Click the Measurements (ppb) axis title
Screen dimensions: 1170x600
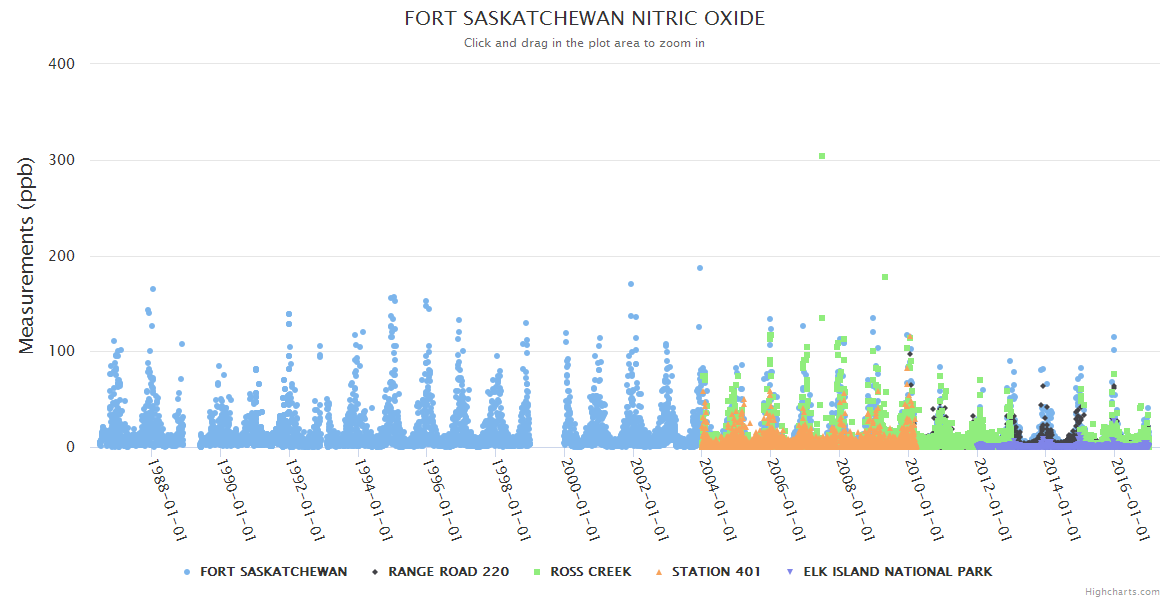[27, 255]
